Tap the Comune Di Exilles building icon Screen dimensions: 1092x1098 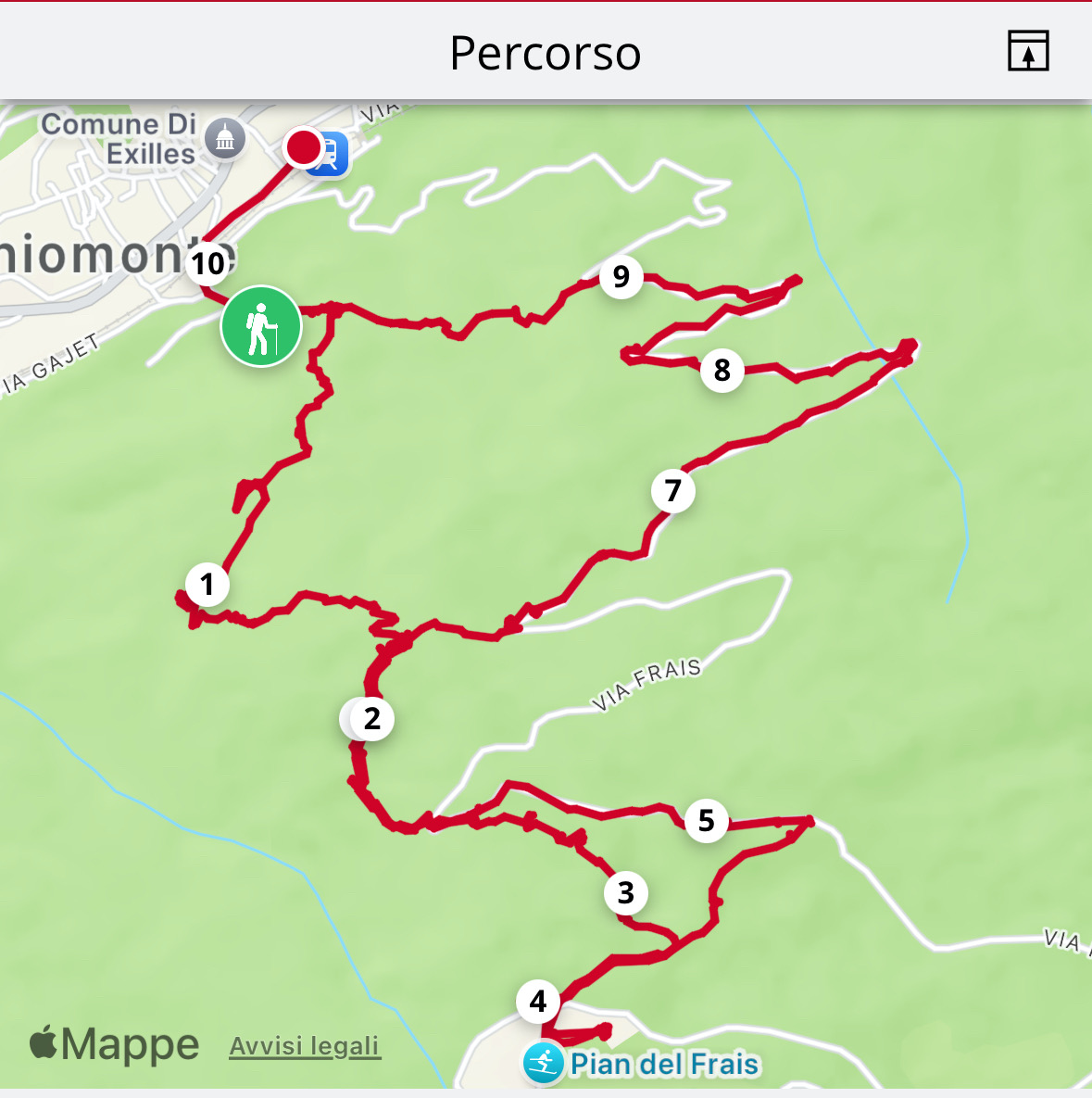click(225, 139)
